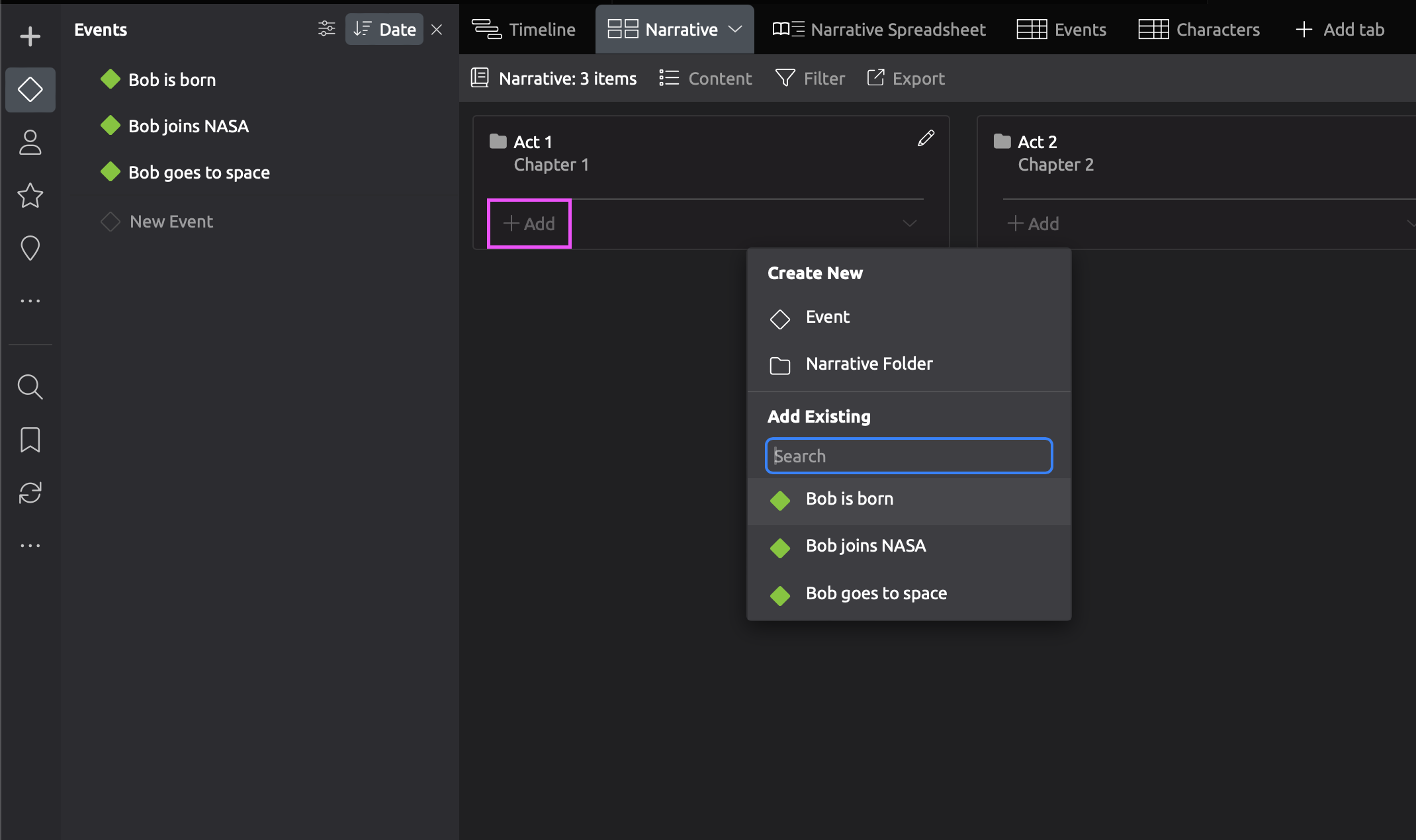The width and height of the screenshot is (1416, 840).
Task: Toggle the Date sort option
Action: click(x=384, y=29)
